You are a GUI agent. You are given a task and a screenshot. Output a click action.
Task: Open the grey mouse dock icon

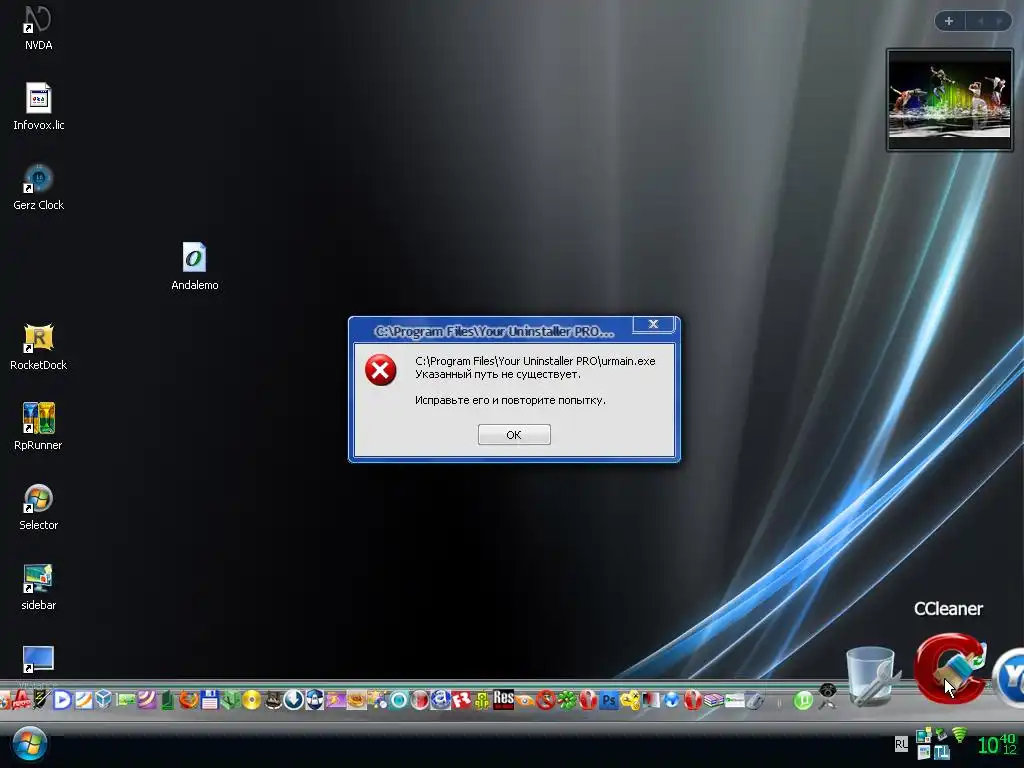click(x=755, y=701)
